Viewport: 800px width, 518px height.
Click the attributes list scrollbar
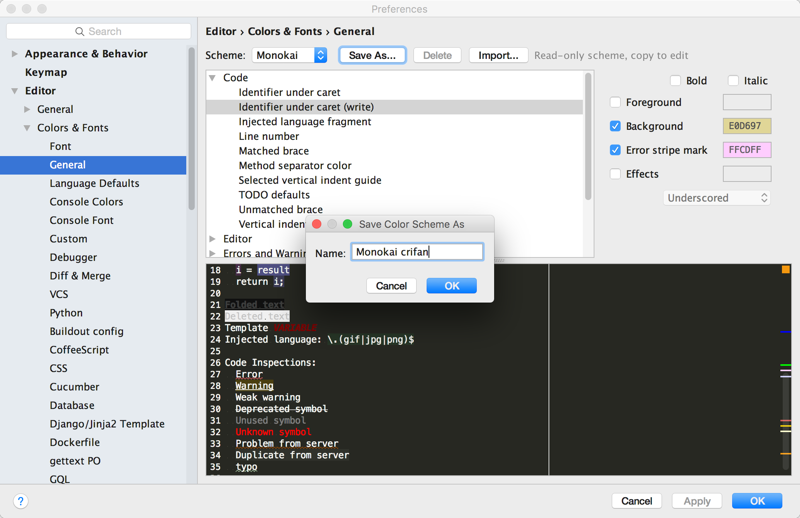[x=588, y=137]
